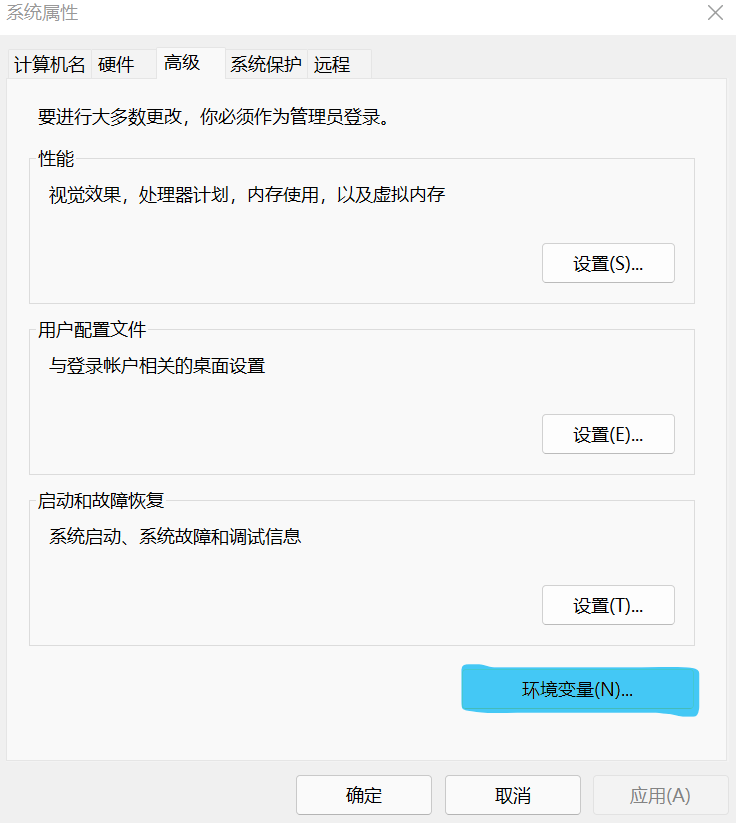Switch to the 计算机名 tab

[50, 65]
